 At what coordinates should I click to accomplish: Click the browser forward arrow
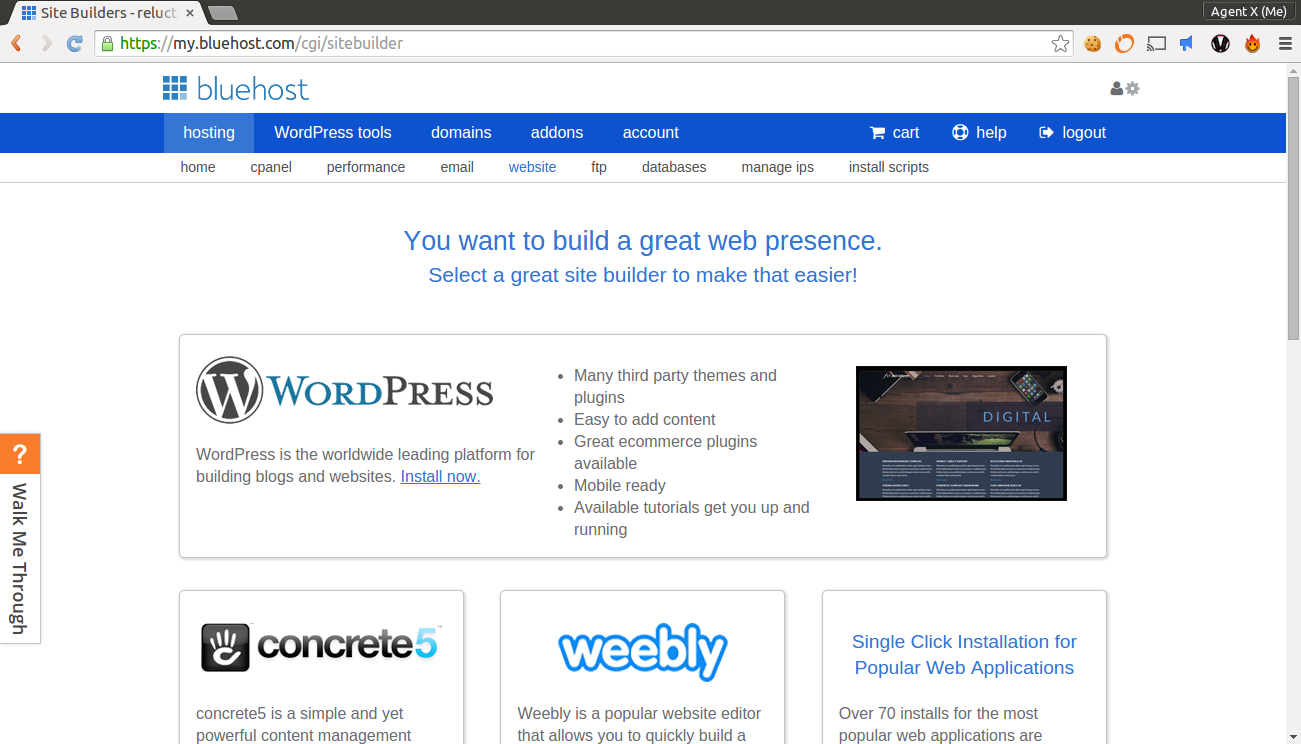point(46,43)
